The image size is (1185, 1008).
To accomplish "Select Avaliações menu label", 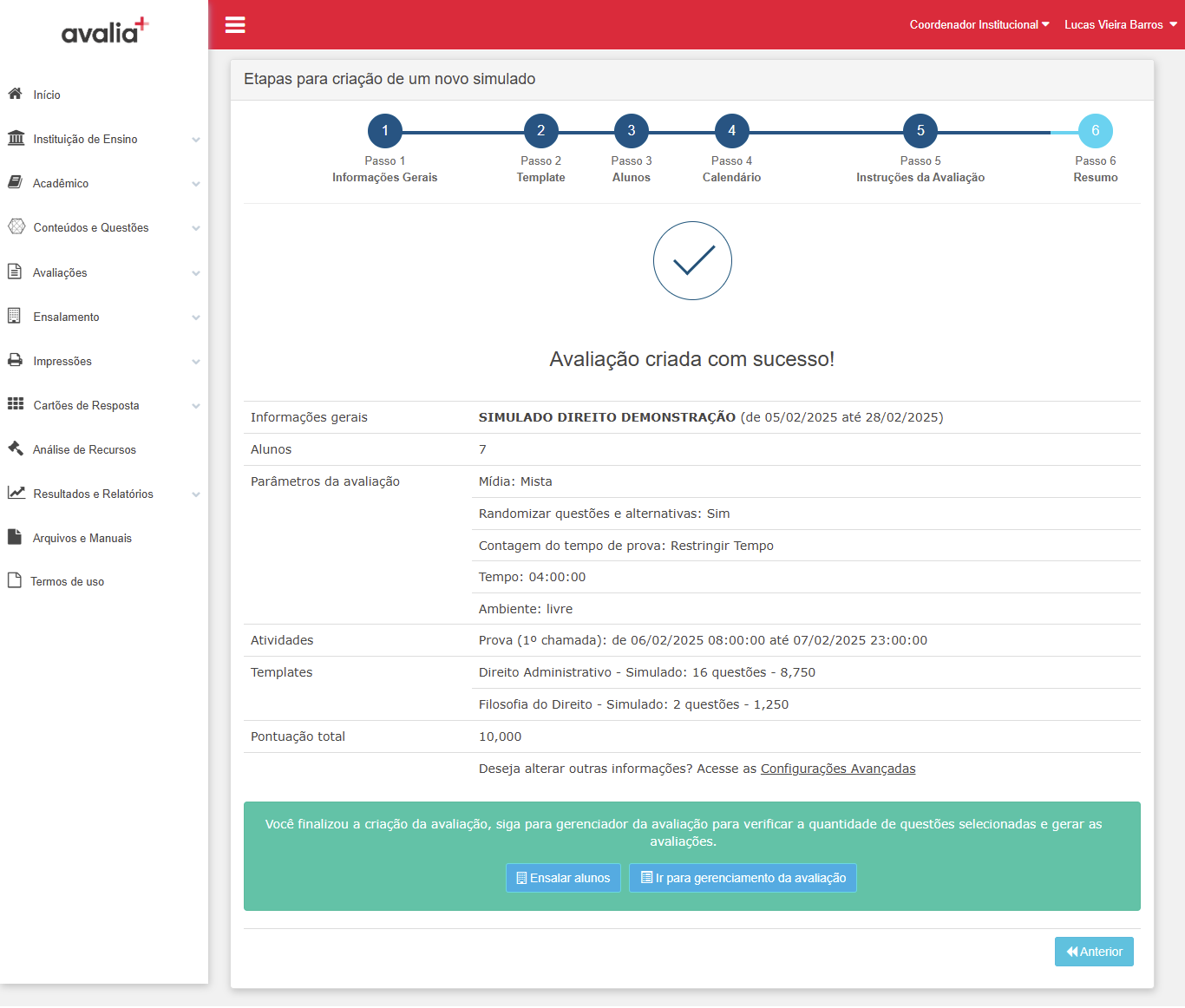I will point(60,273).
